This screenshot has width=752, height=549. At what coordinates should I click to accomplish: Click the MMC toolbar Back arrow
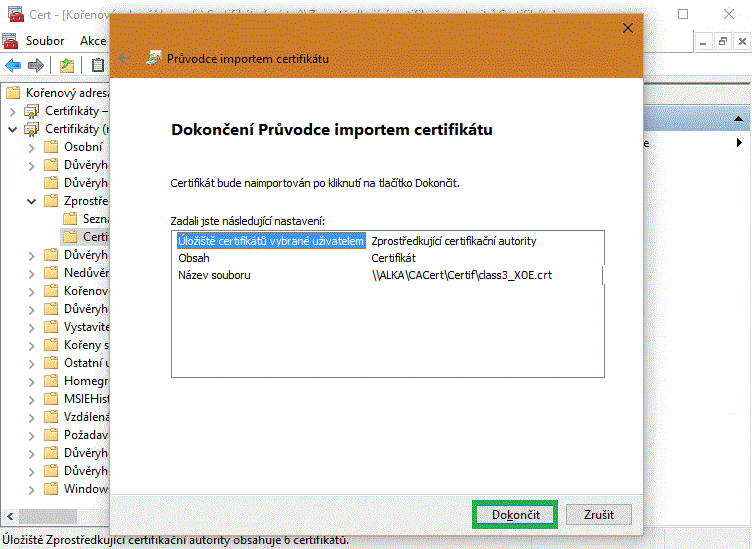13,66
